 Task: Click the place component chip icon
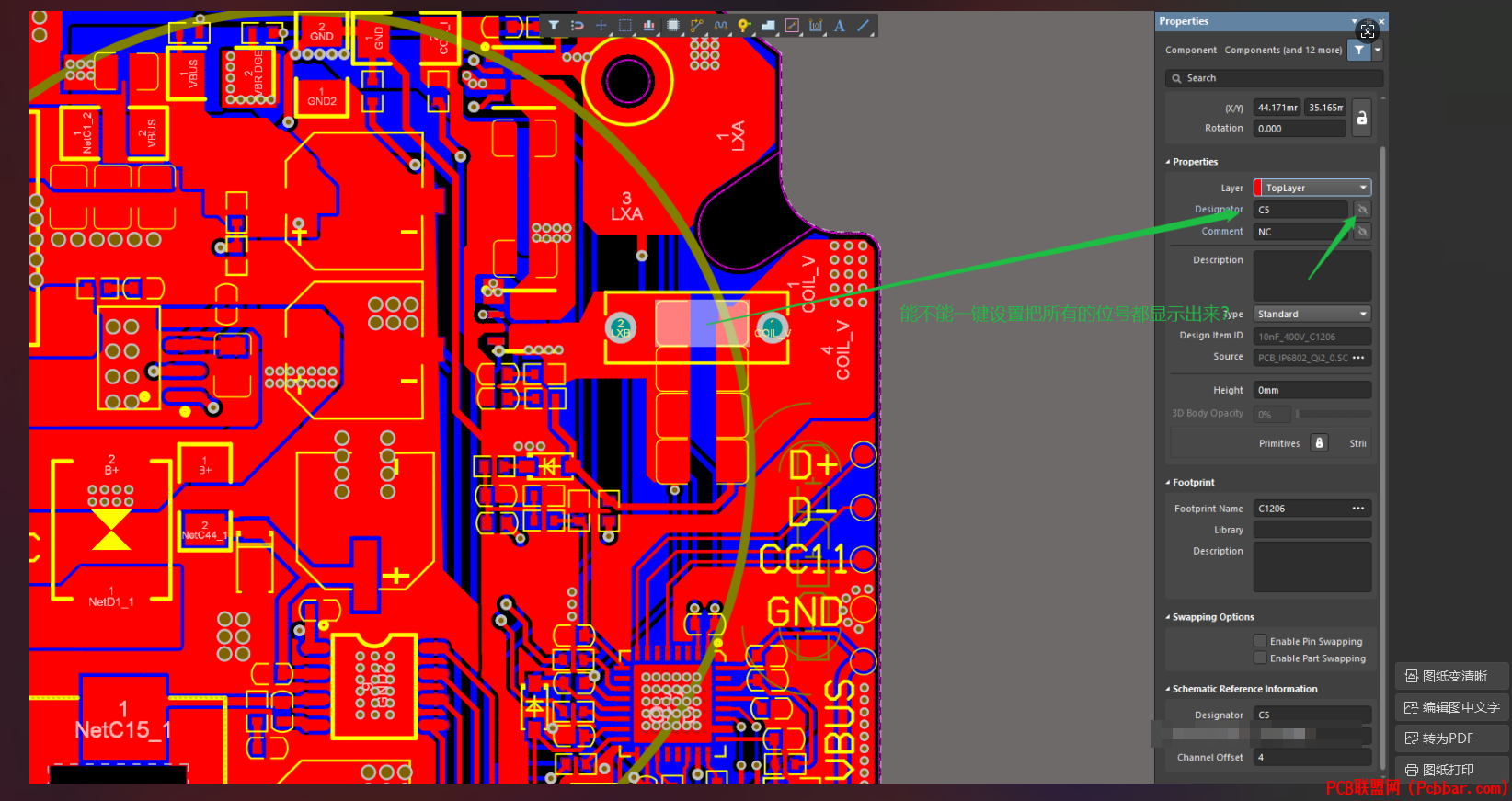click(673, 26)
